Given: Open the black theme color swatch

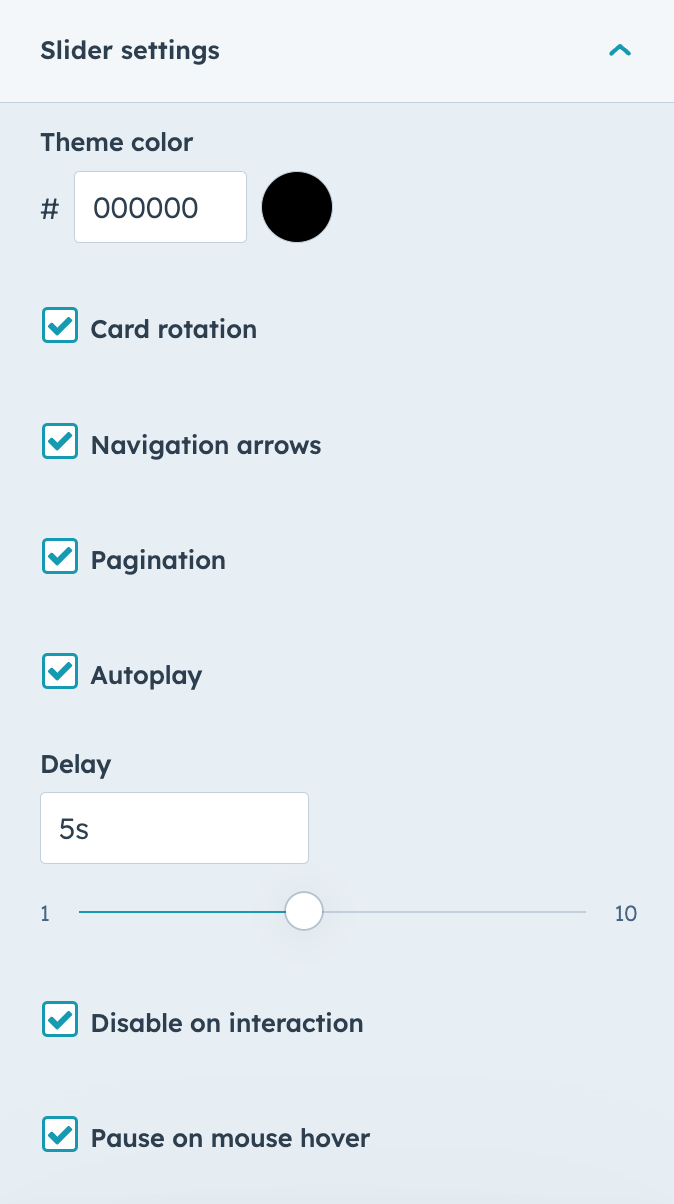Looking at the screenshot, I should click(x=297, y=207).
